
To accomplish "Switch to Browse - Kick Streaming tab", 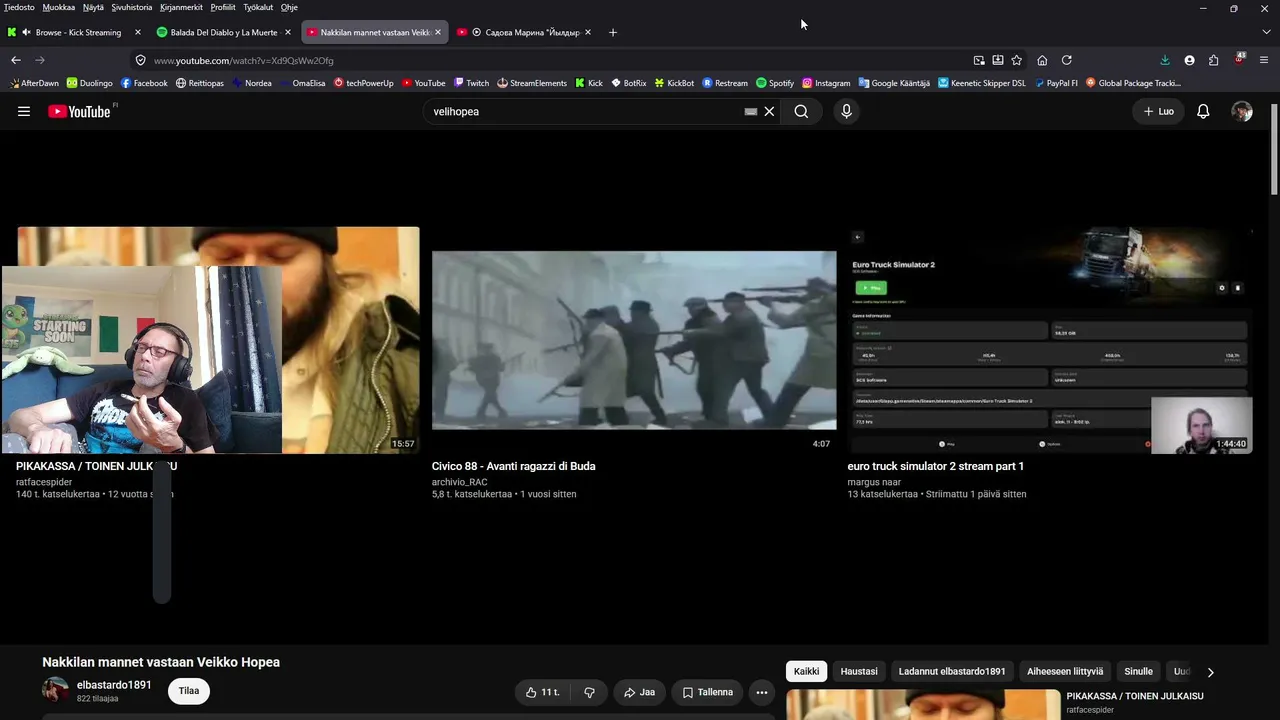I will tap(75, 32).
